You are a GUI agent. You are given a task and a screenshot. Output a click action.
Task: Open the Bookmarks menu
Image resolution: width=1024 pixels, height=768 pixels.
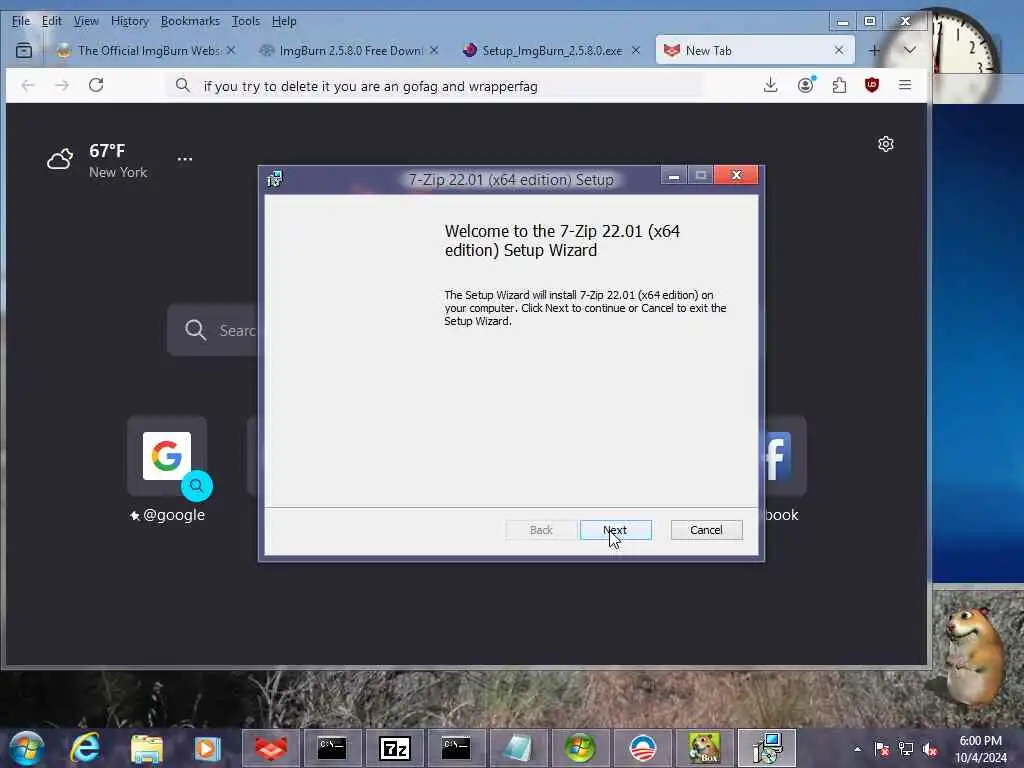click(x=190, y=21)
